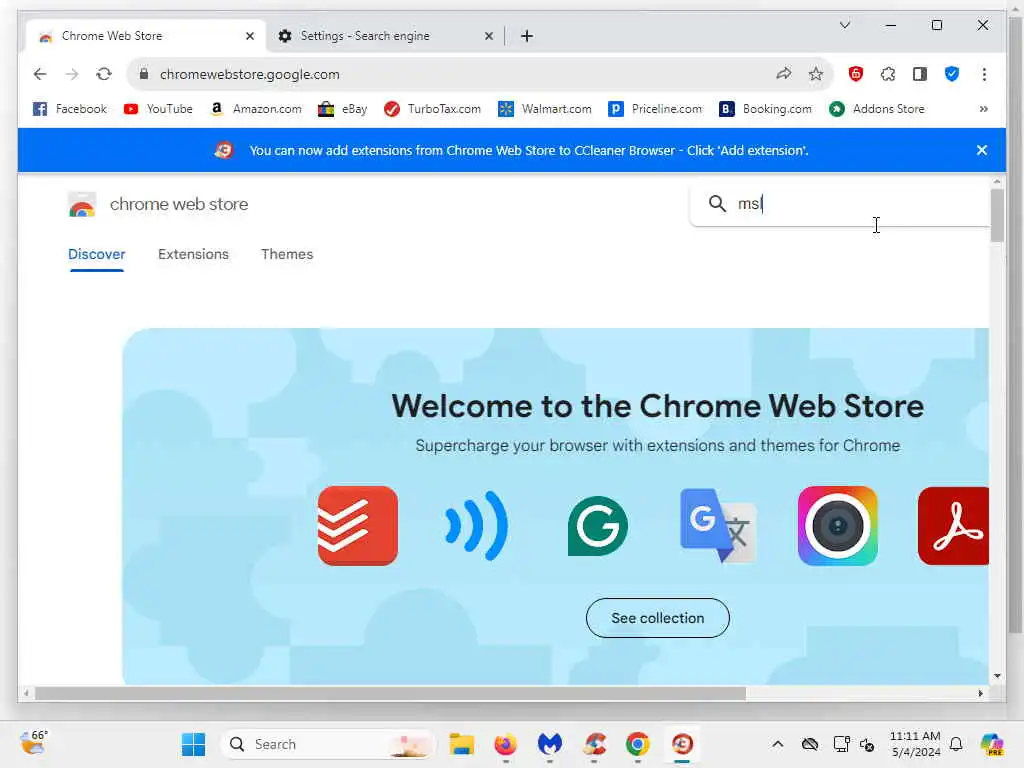This screenshot has height=768, width=1024.
Task: Open Google Chrome from the taskbar
Action: (638, 744)
